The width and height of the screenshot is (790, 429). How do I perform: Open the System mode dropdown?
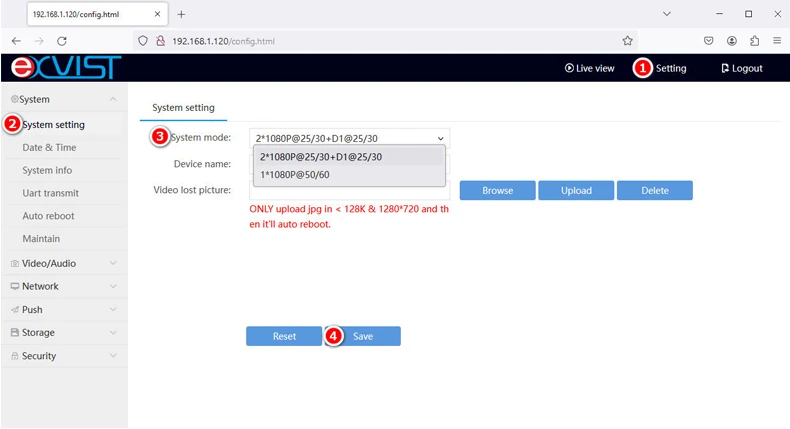coord(349,138)
